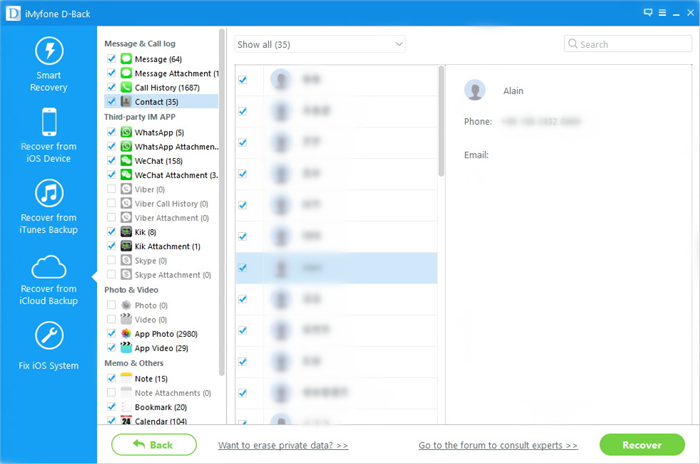Click the Message & Call log heading
The width and height of the screenshot is (700, 464).
coord(140,44)
